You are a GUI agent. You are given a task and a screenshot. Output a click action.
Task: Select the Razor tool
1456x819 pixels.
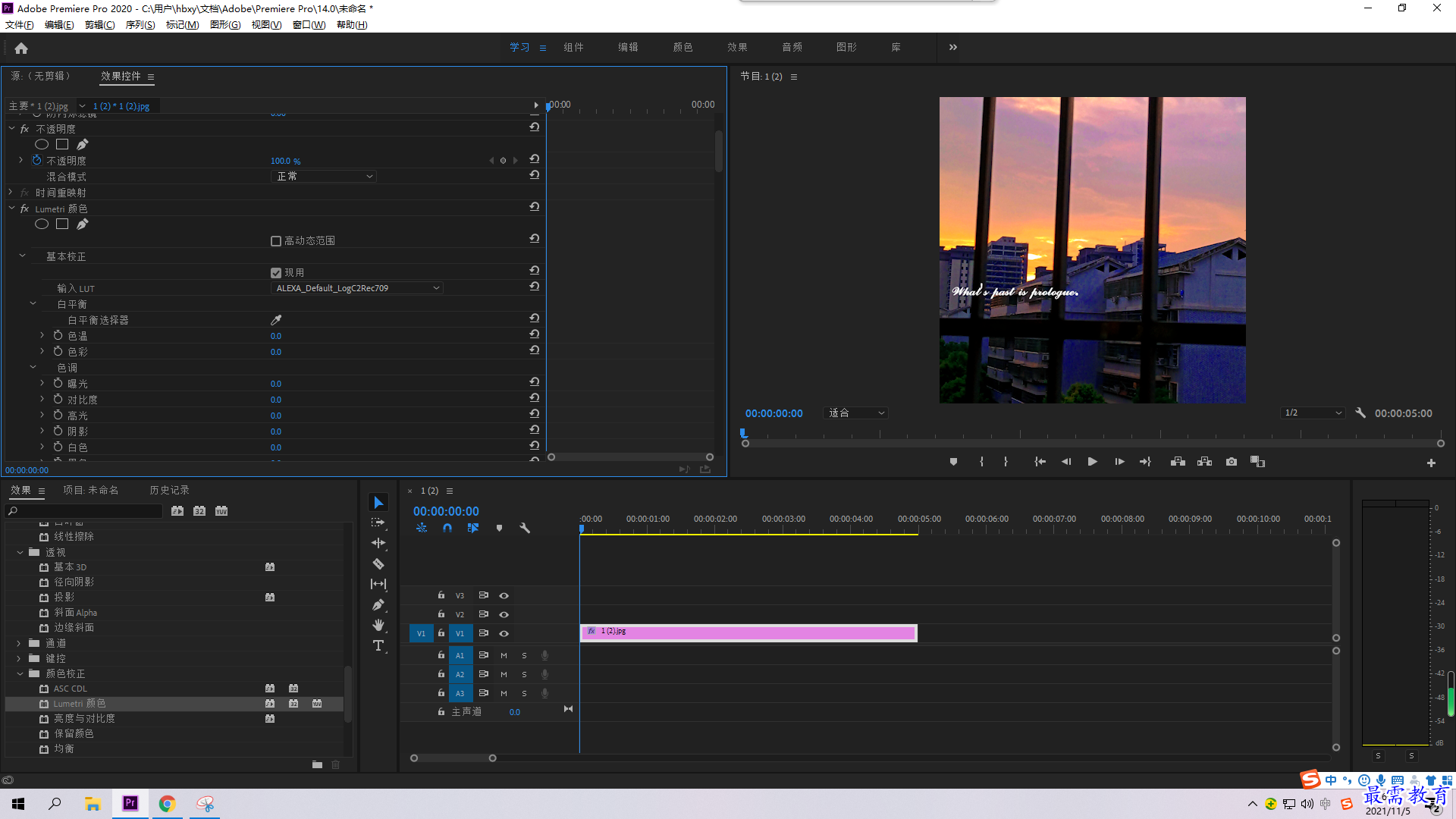(x=378, y=563)
